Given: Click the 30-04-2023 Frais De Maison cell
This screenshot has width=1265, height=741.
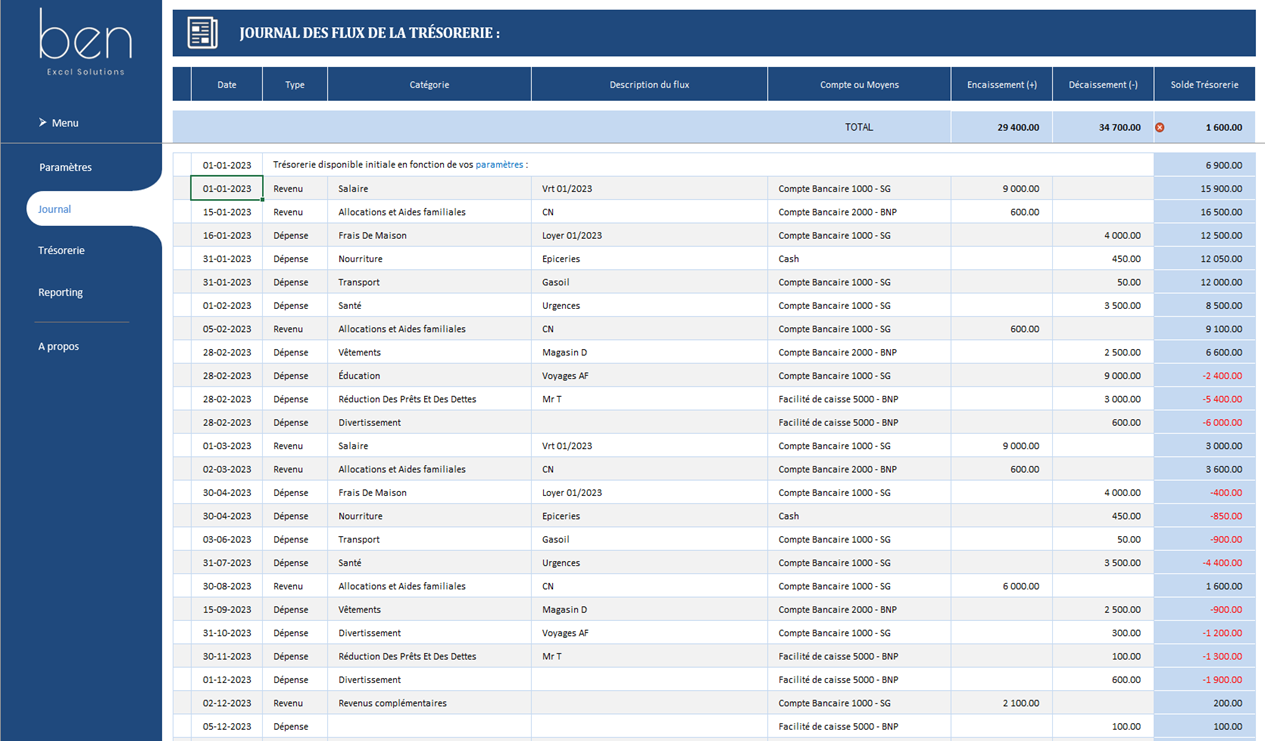Looking at the screenshot, I should point(429,492).
